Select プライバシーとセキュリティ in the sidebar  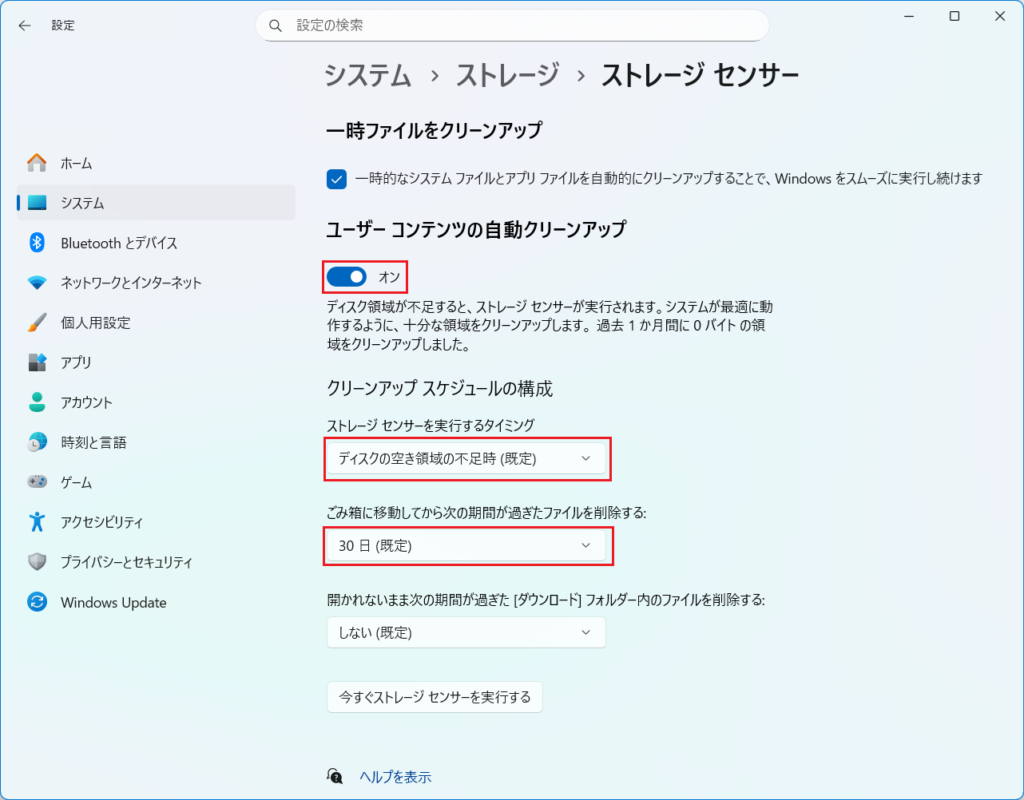point(126,563)
